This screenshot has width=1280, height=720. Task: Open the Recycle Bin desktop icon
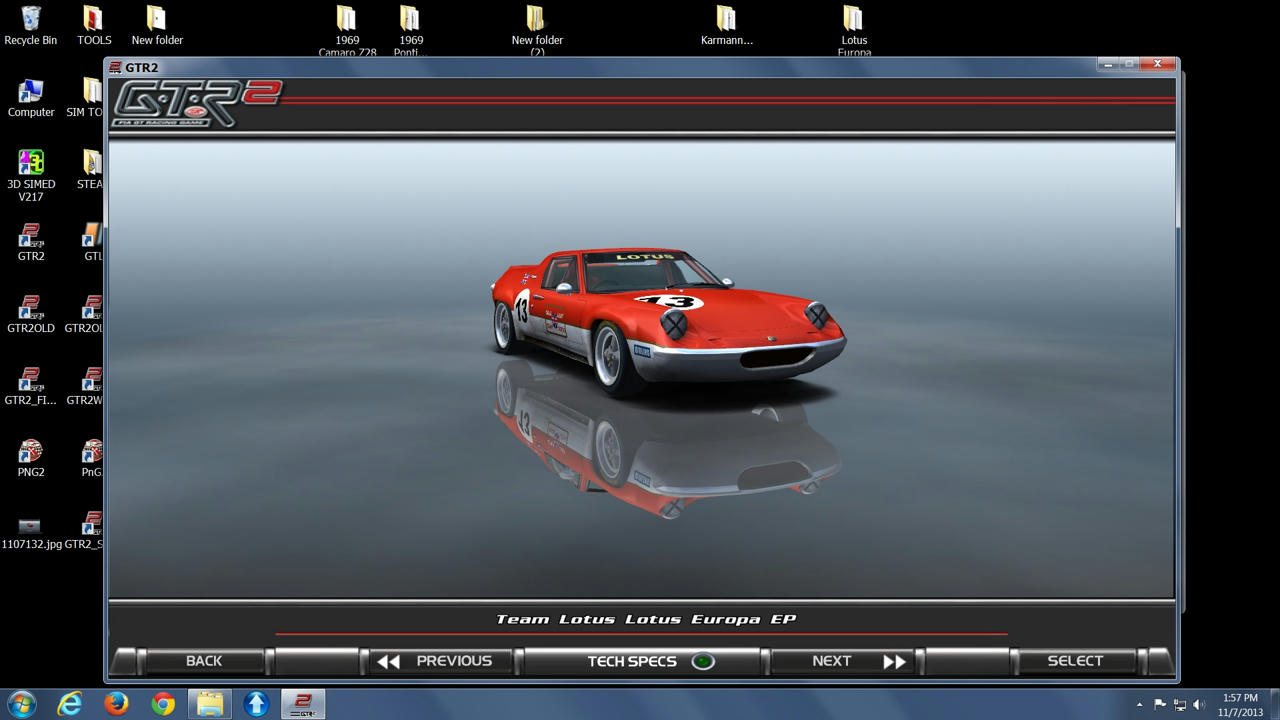pyautogui.click(x=31, y=26)
